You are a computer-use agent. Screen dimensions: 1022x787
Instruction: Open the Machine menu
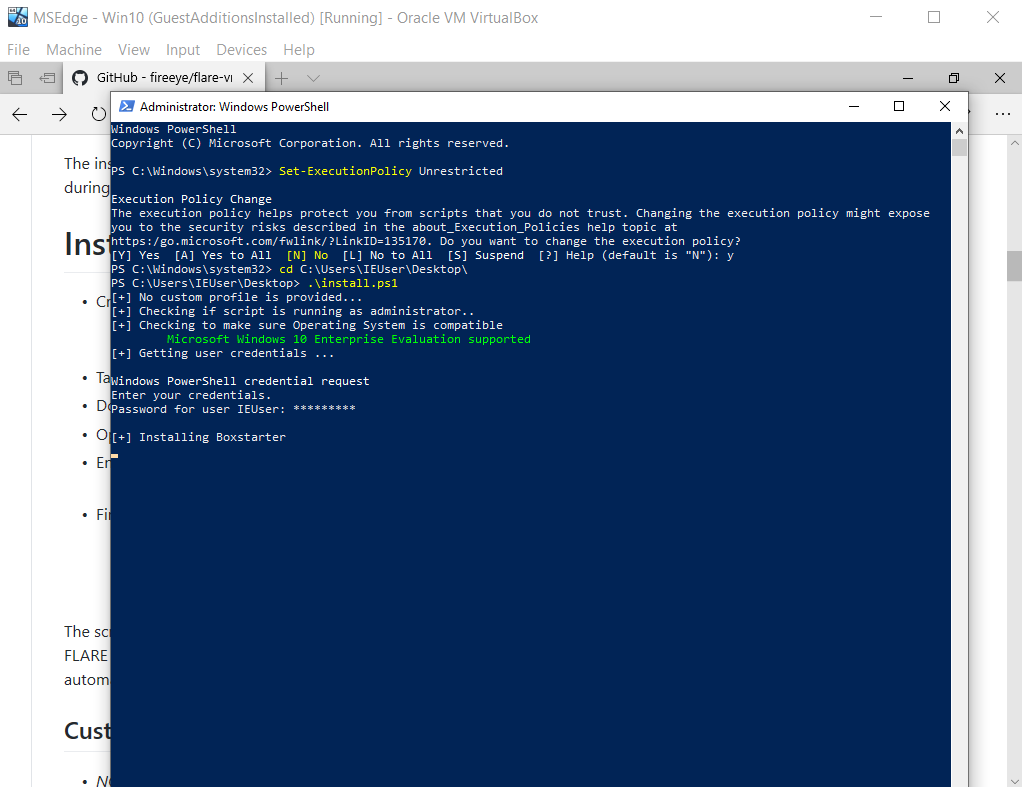(74, 50)
